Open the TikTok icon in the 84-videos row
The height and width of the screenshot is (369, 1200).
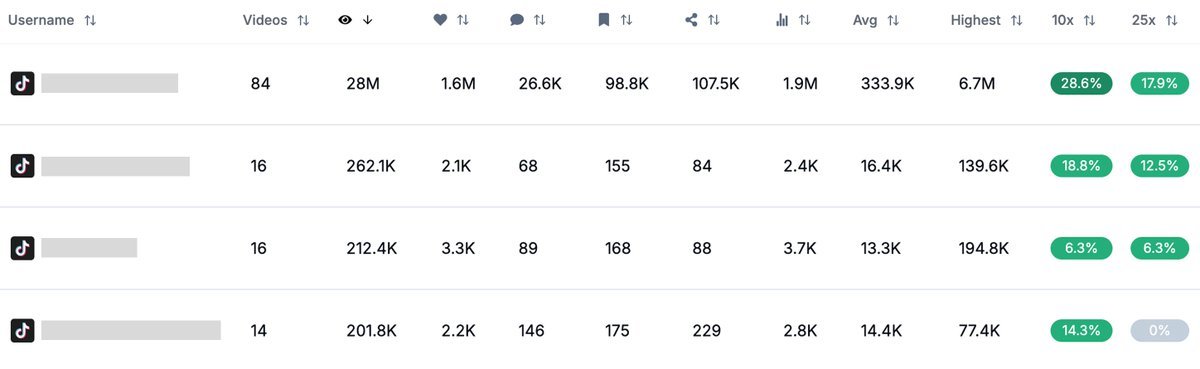click(x=22, y=83)
